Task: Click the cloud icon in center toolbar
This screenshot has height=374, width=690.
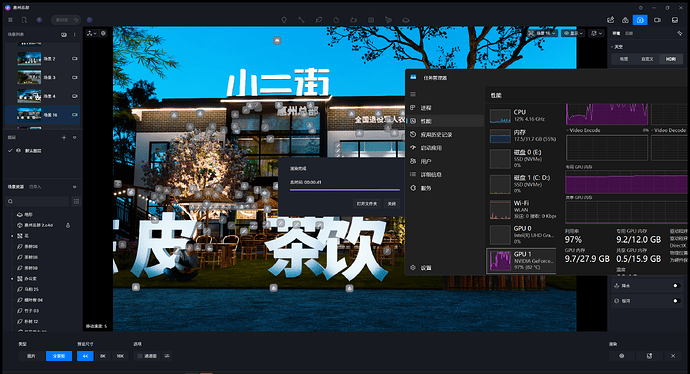Action: (406, 20)
